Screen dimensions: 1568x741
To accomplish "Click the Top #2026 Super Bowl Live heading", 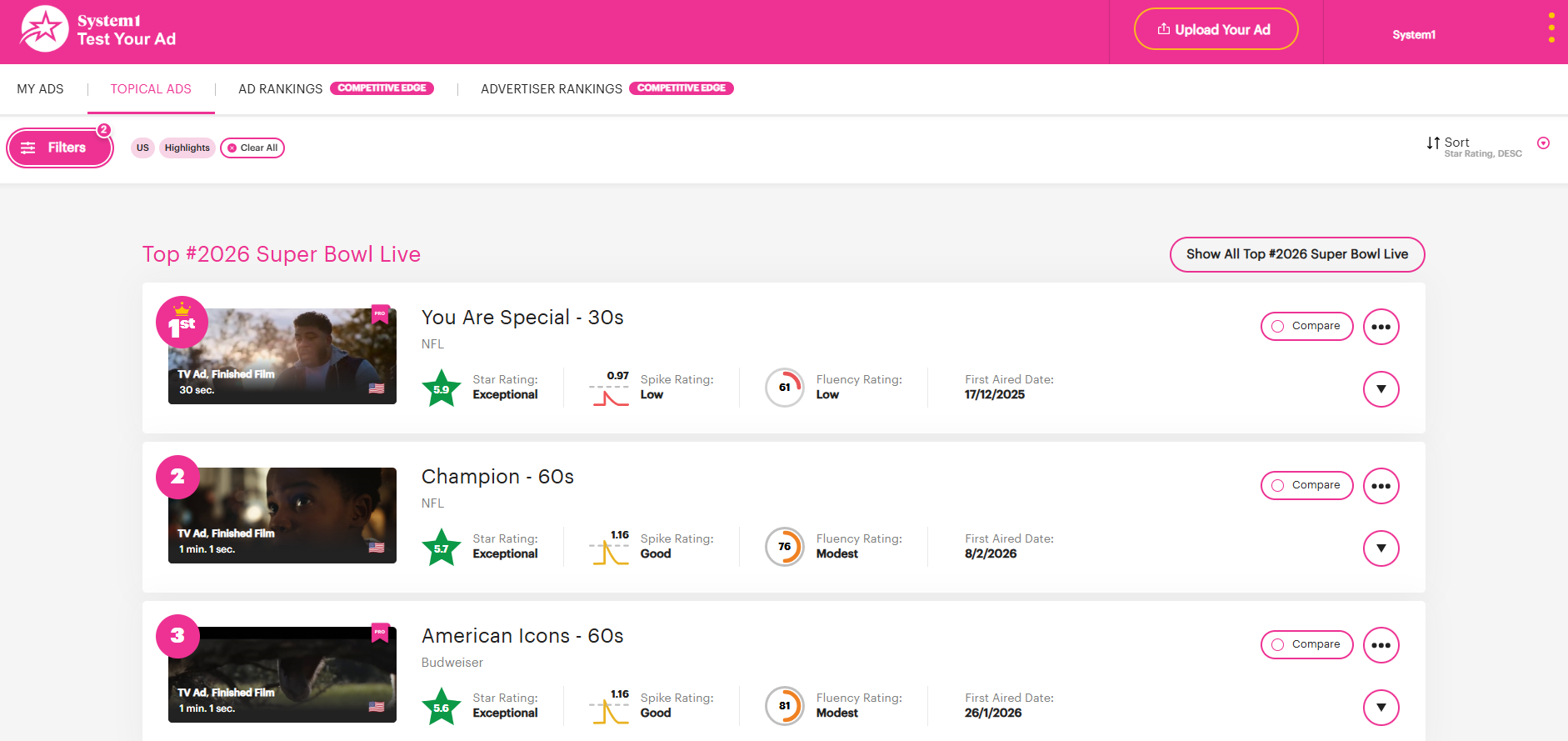I will tap(282, 254).
